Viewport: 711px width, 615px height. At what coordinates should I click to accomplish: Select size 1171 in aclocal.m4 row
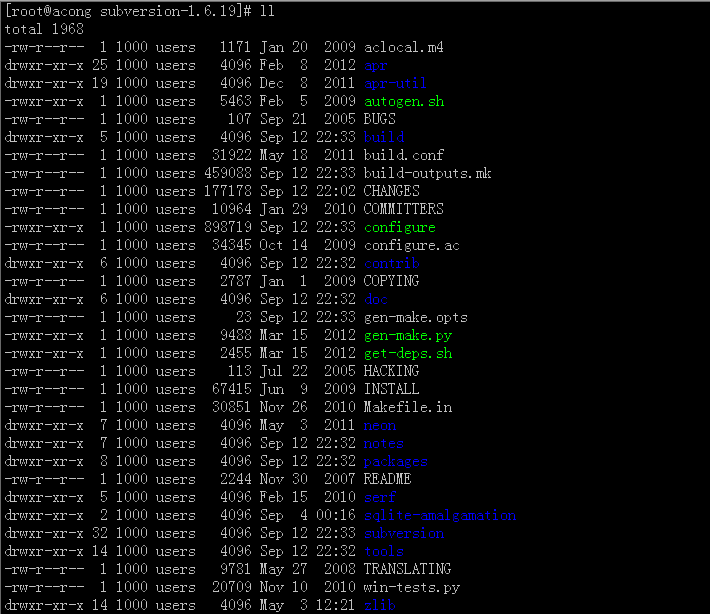point(236,47)
